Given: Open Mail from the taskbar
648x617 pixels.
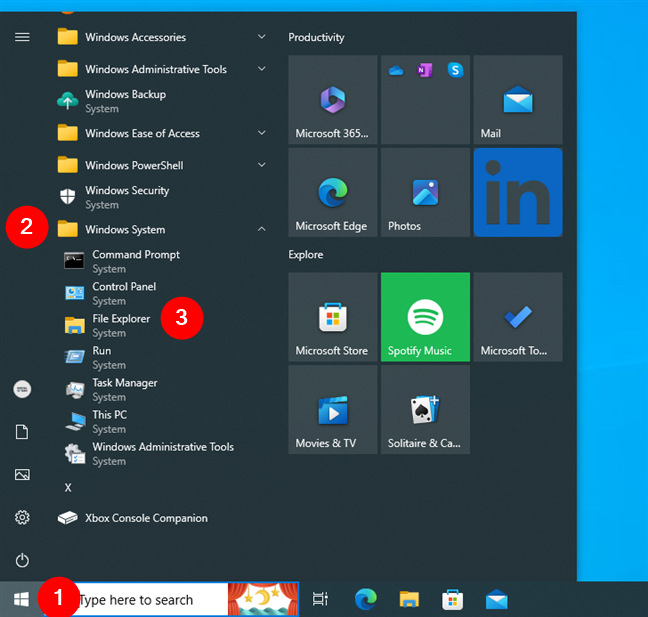Looking at the screenshot, I should click(496, 599).
